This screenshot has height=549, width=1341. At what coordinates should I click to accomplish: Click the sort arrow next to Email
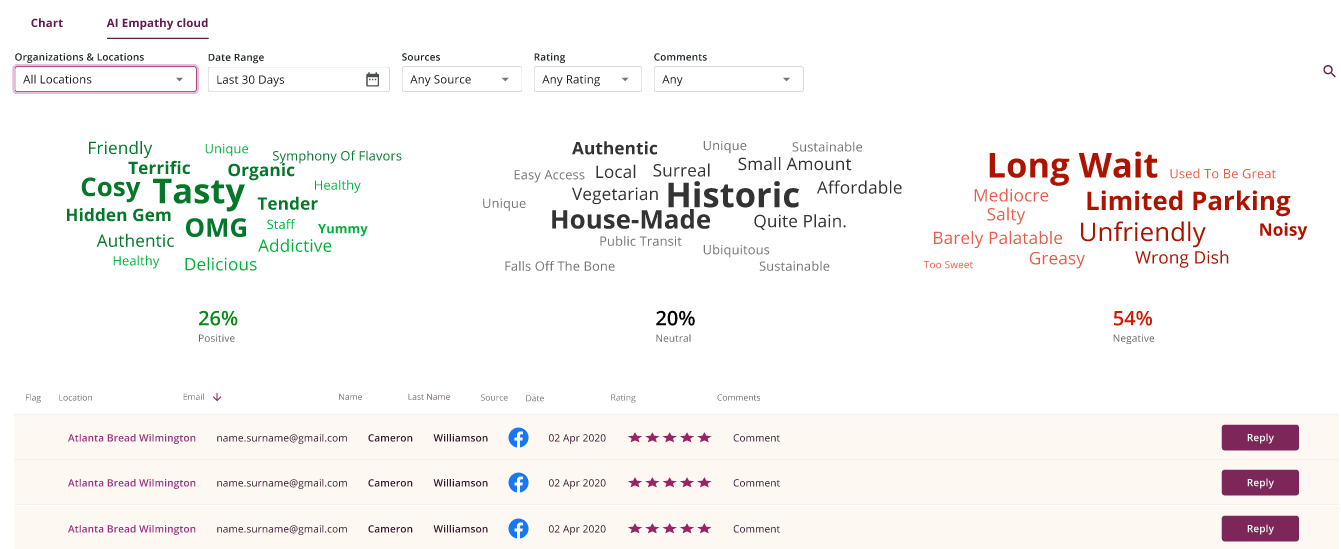[x=217, y=397]
